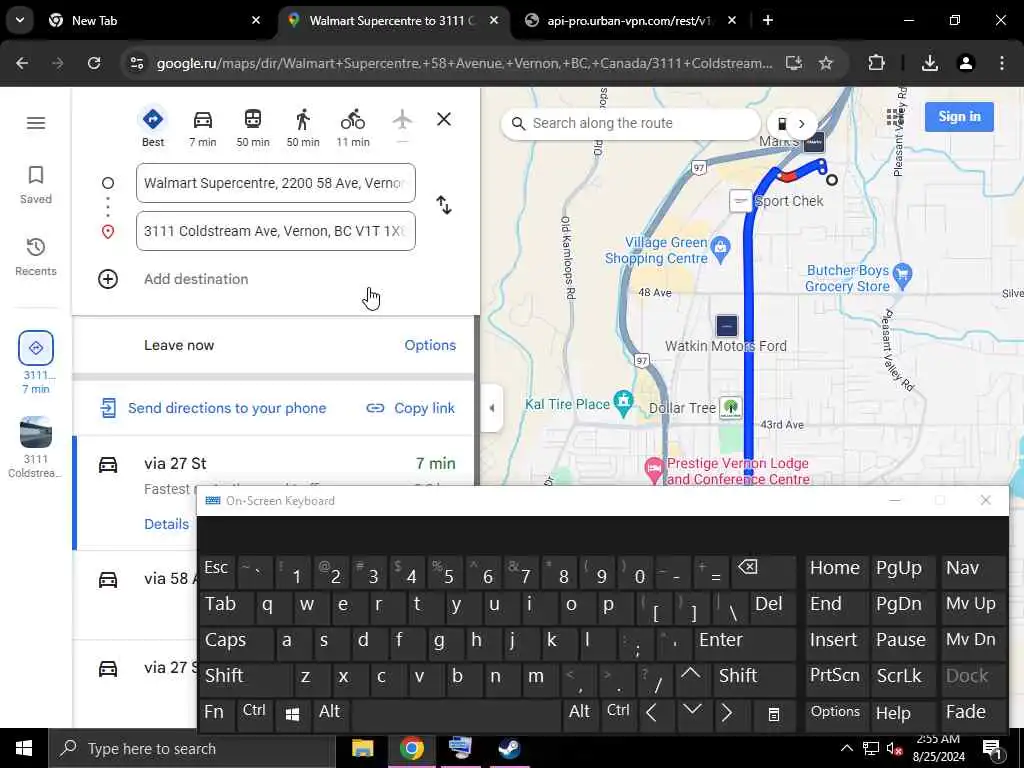Click Kal Tire Place map marker

[x=624, y=404]
